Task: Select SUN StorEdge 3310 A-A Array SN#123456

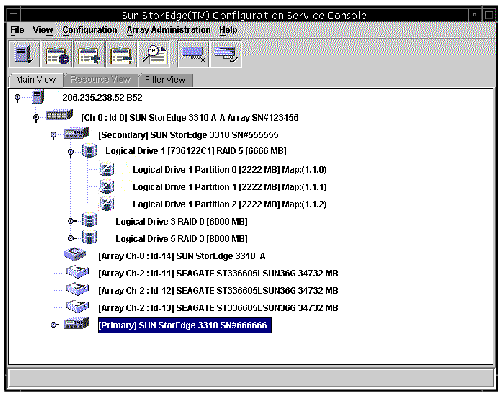Action: 190,118
